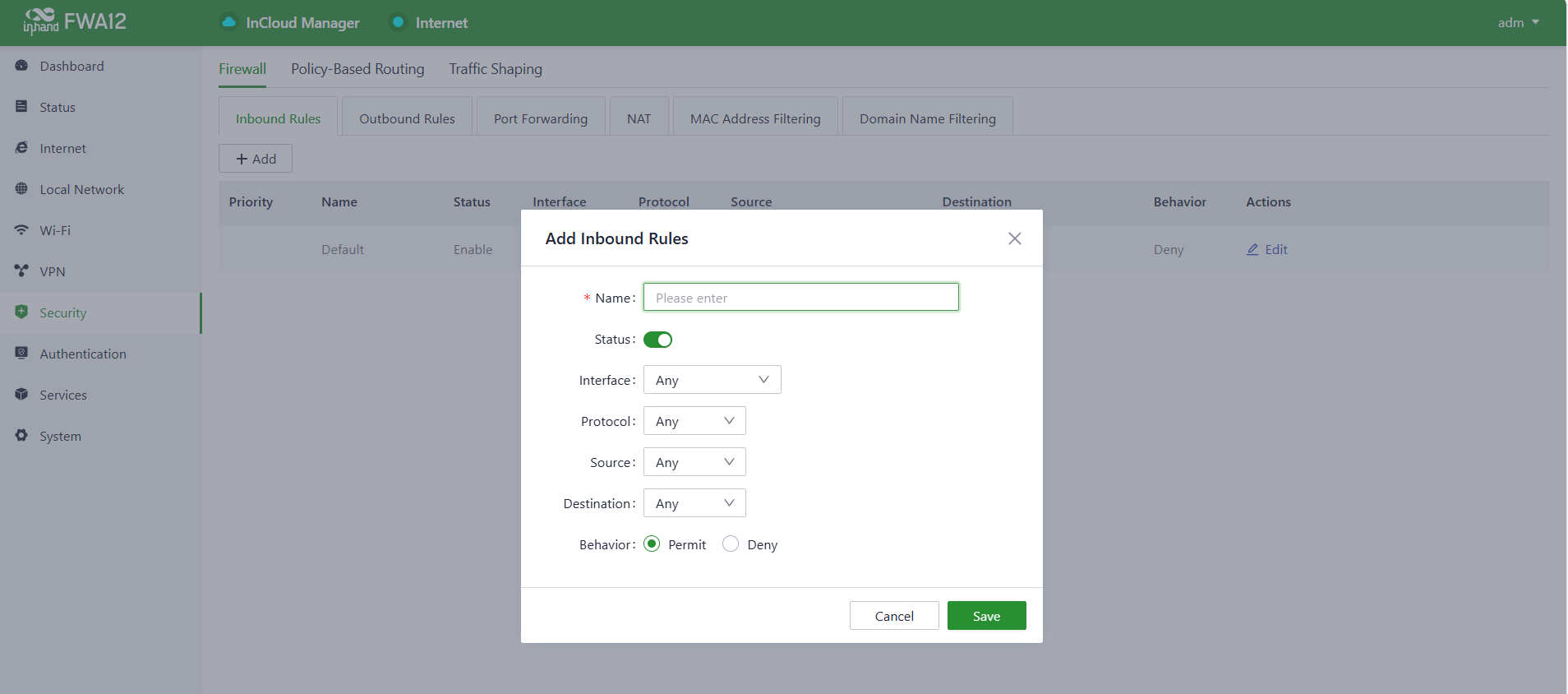This screenshot has width=1568, height=694.
Task: Click the InHand FWA12 logo
Action: click(75, 22)
